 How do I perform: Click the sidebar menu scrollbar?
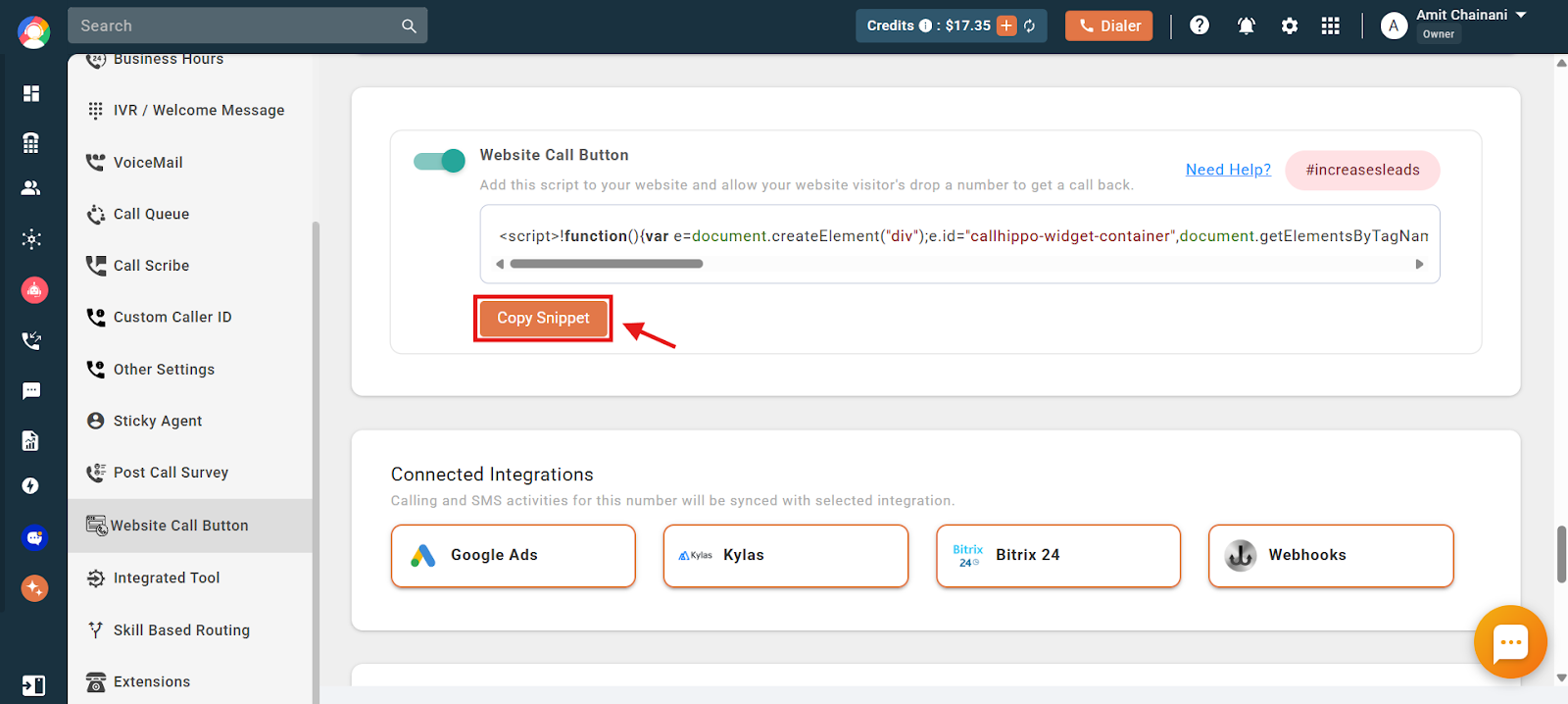316,461
